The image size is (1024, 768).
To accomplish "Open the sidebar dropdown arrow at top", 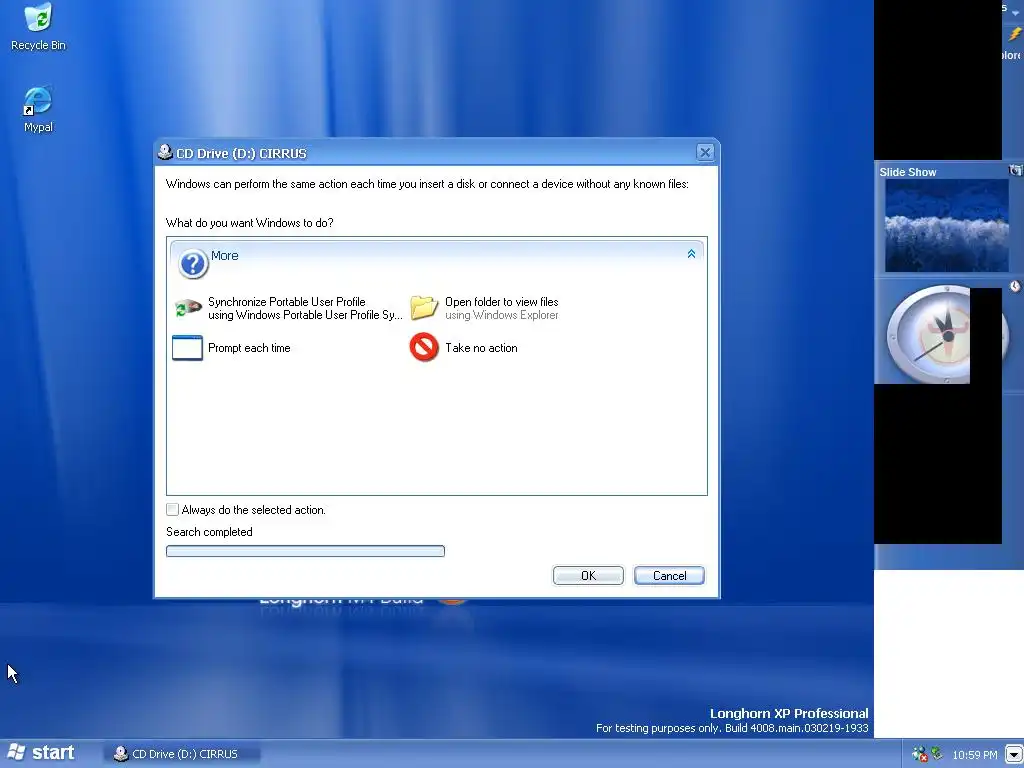I will point(1016,13).
